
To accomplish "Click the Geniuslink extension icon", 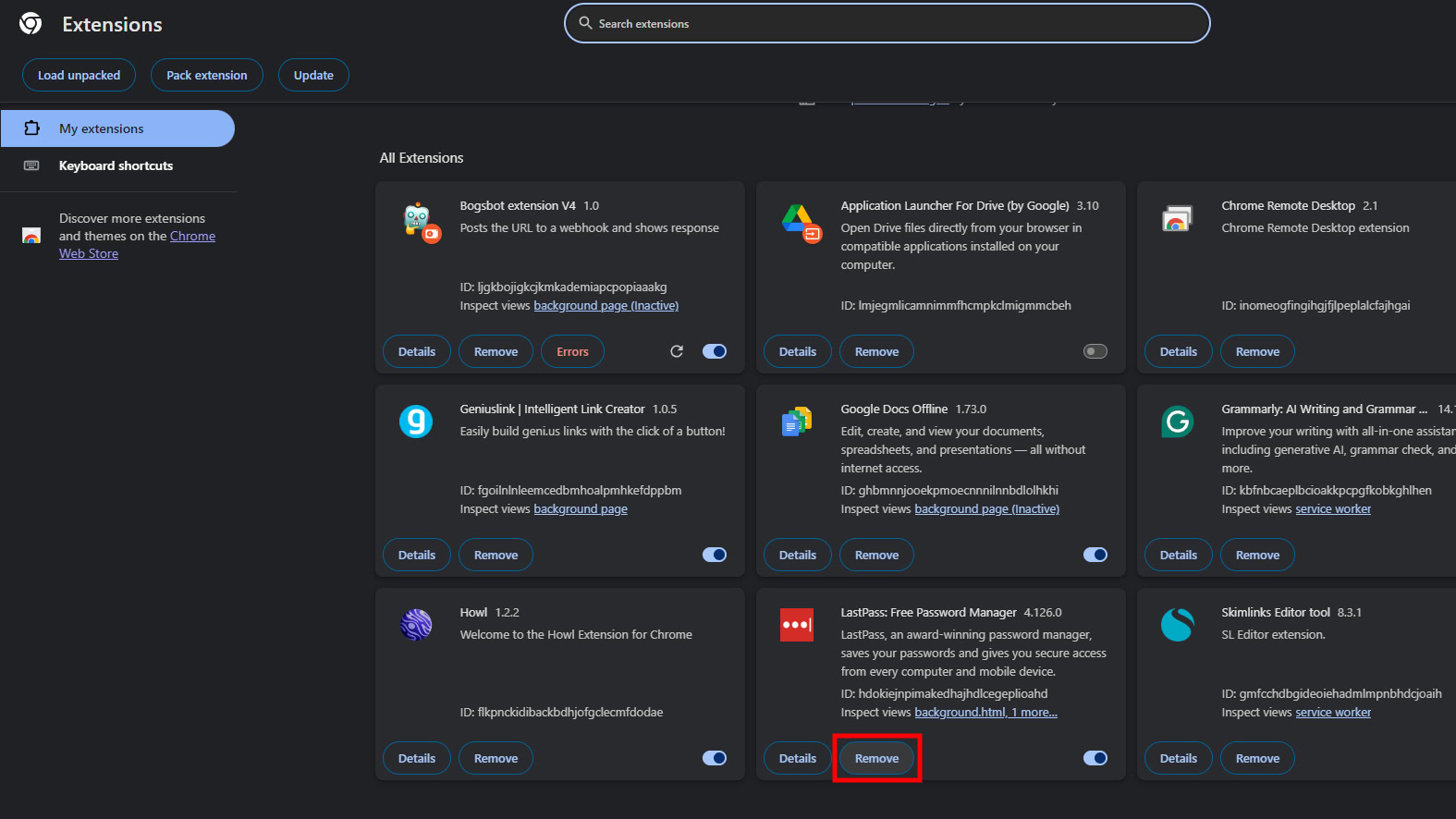I will (416, 422).
